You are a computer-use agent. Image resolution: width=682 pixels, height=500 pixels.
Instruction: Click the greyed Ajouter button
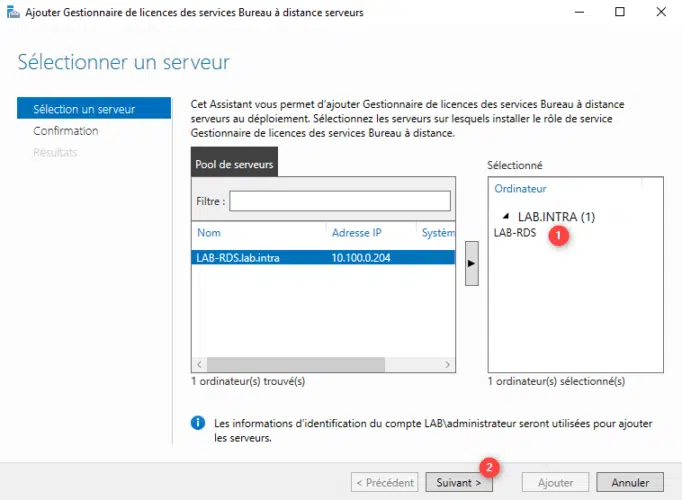(555, 482)
